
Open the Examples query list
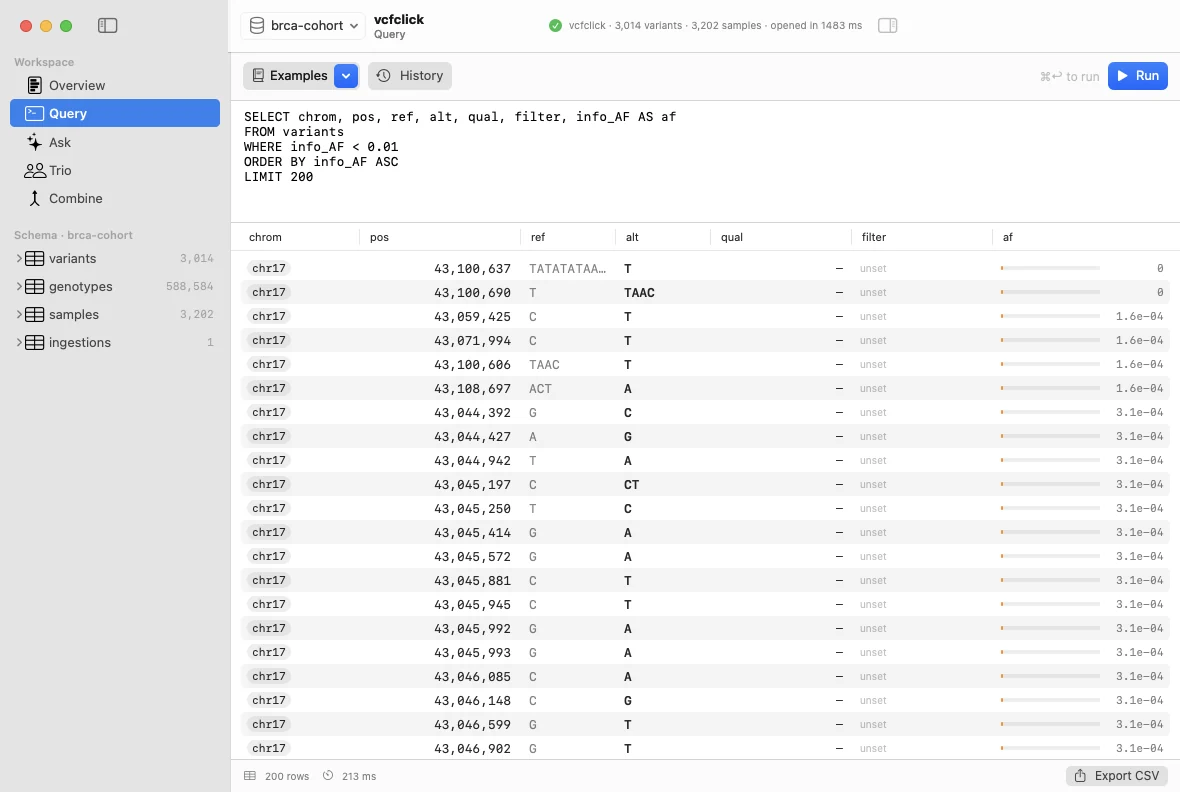tap(290, 76)
